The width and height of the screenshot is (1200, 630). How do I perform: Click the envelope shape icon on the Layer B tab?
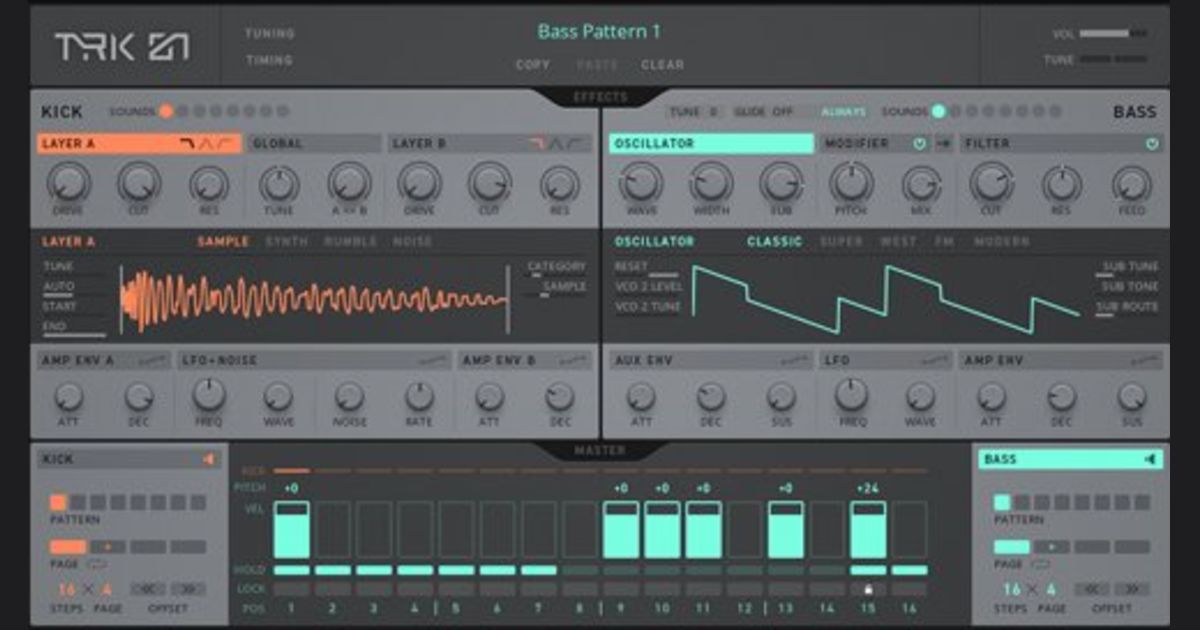[558, 144]
